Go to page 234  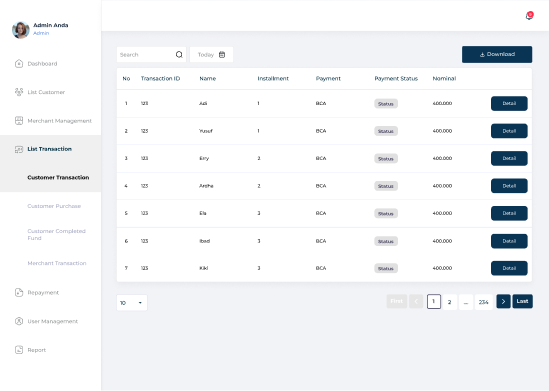point(484,302)
